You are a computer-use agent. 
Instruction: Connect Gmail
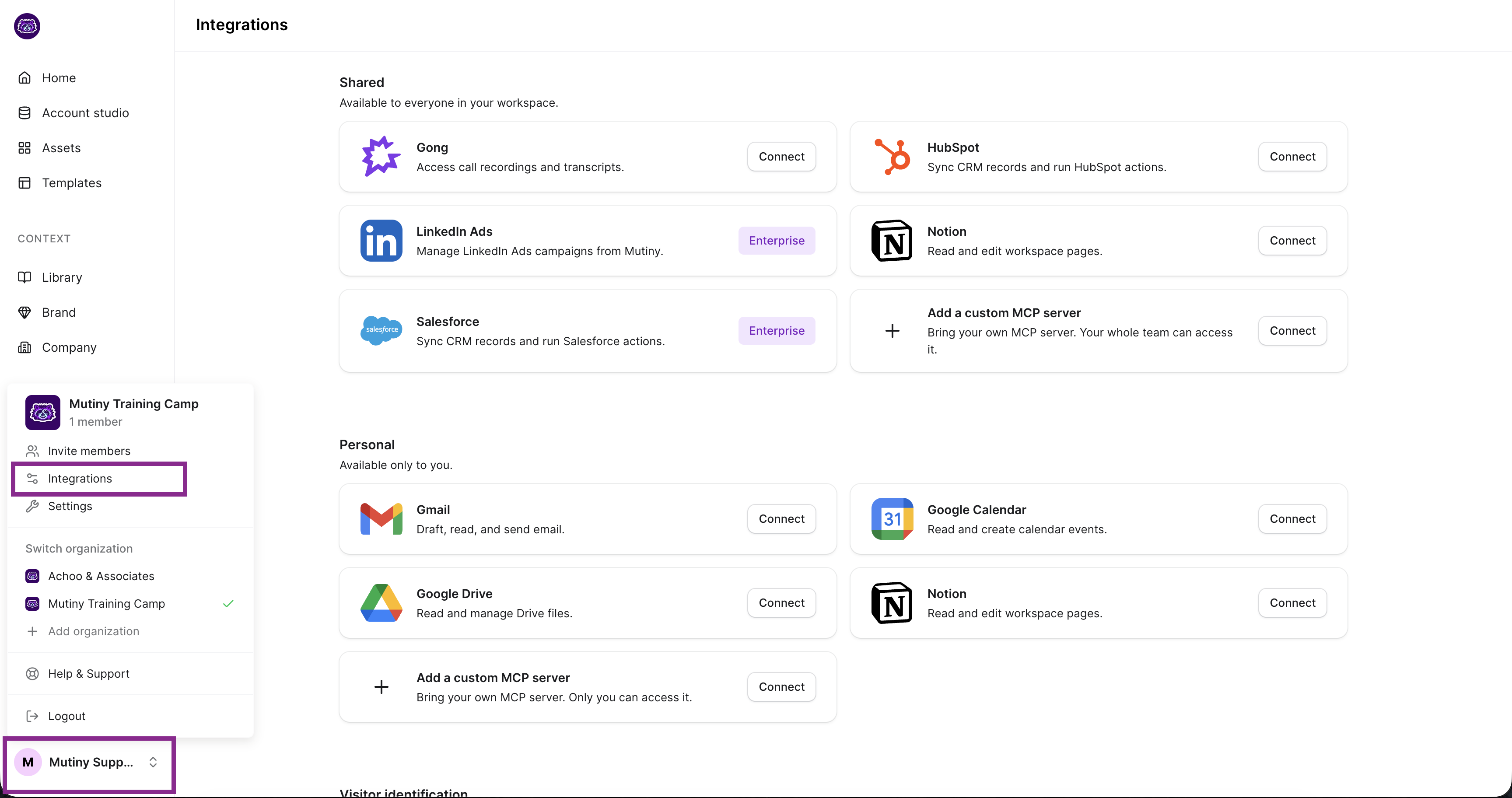(x=781, y=519)
